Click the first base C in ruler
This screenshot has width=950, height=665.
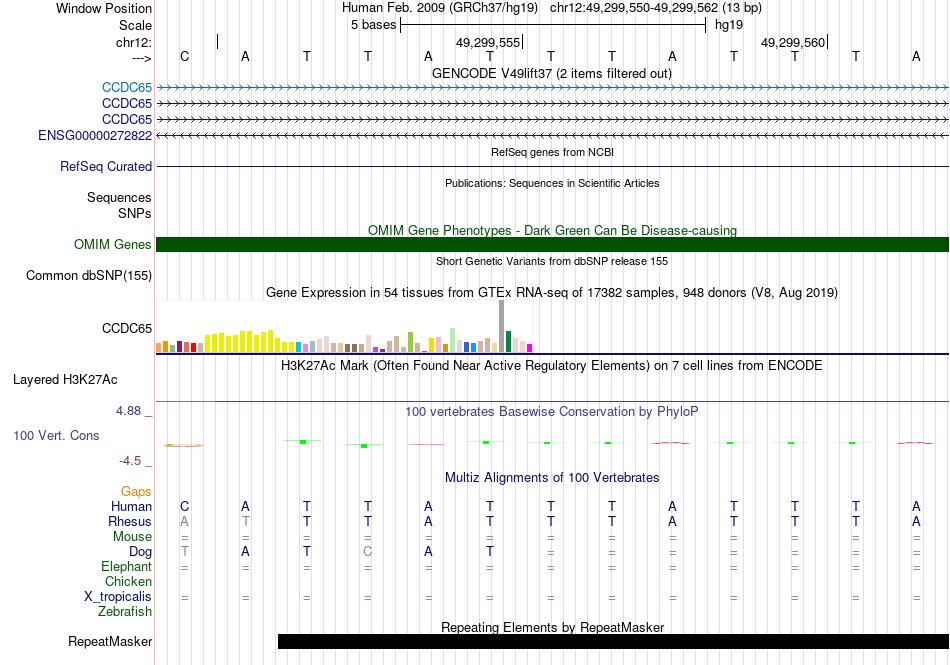(185, 56)
